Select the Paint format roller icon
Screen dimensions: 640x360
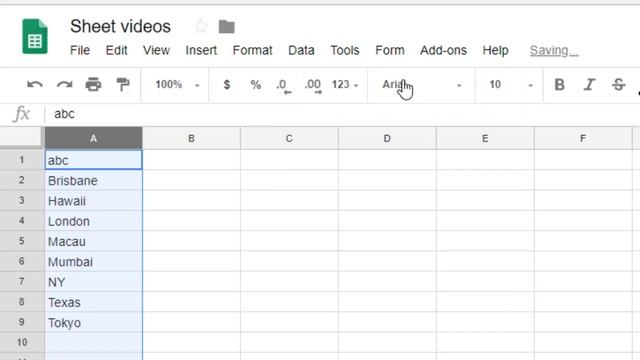(x=122, y=84)
